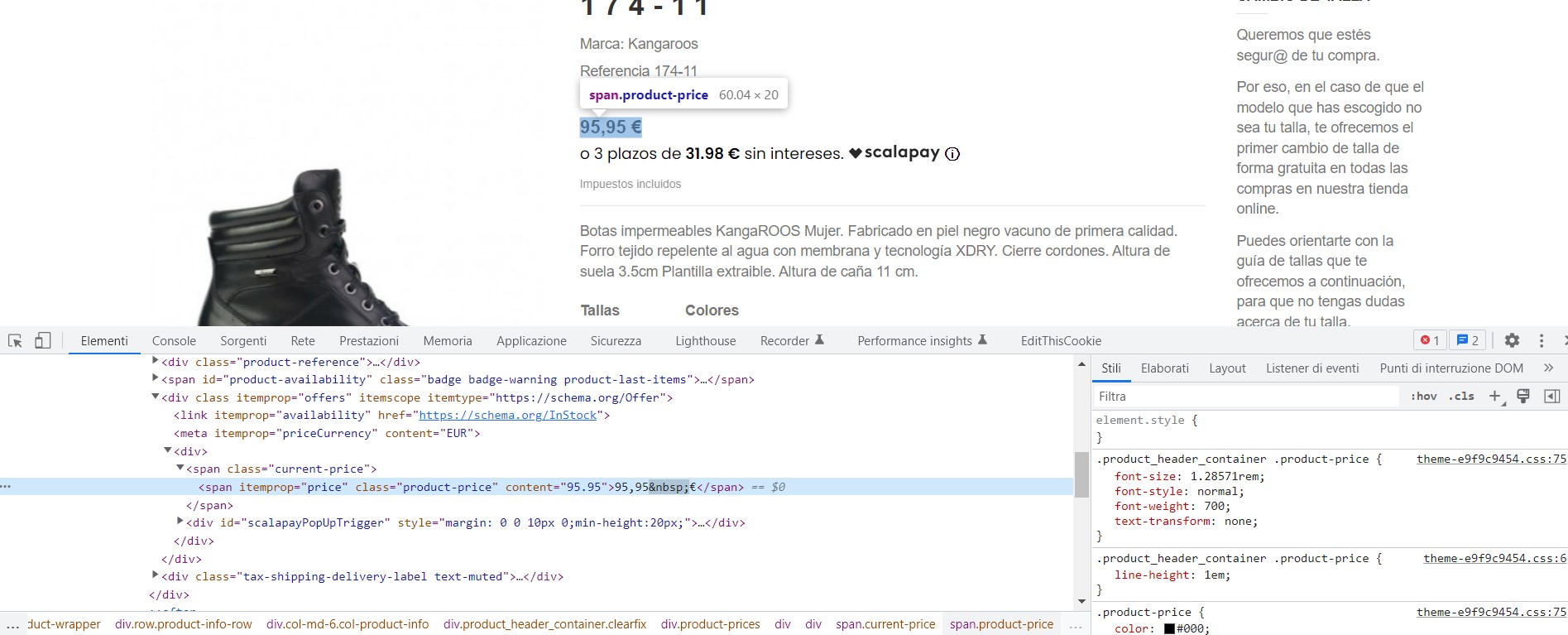
Task: Open Punti di interruzione DOM tab
Action: (x=1451, y=368)
